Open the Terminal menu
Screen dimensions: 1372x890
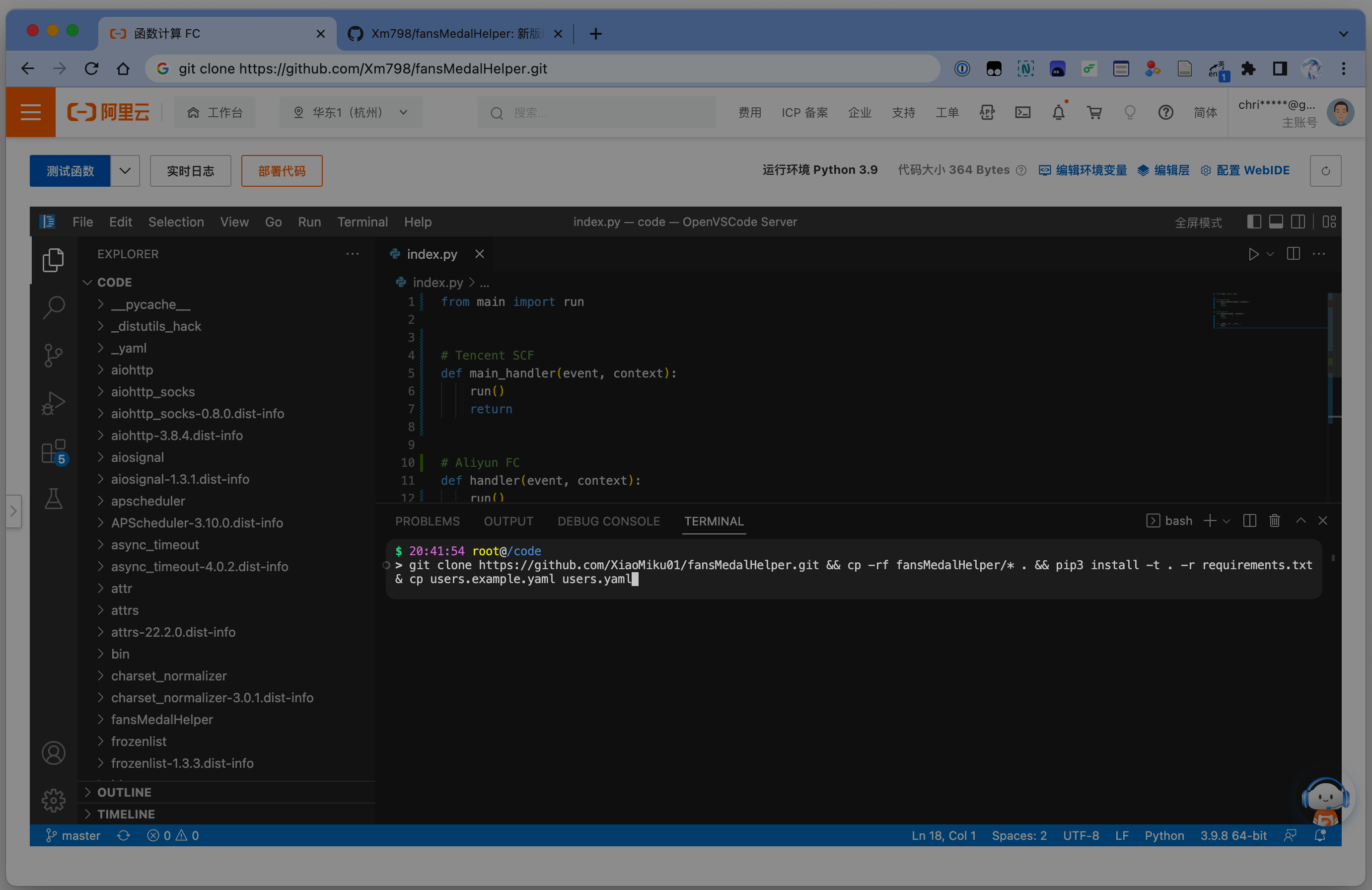click(362, 222)
